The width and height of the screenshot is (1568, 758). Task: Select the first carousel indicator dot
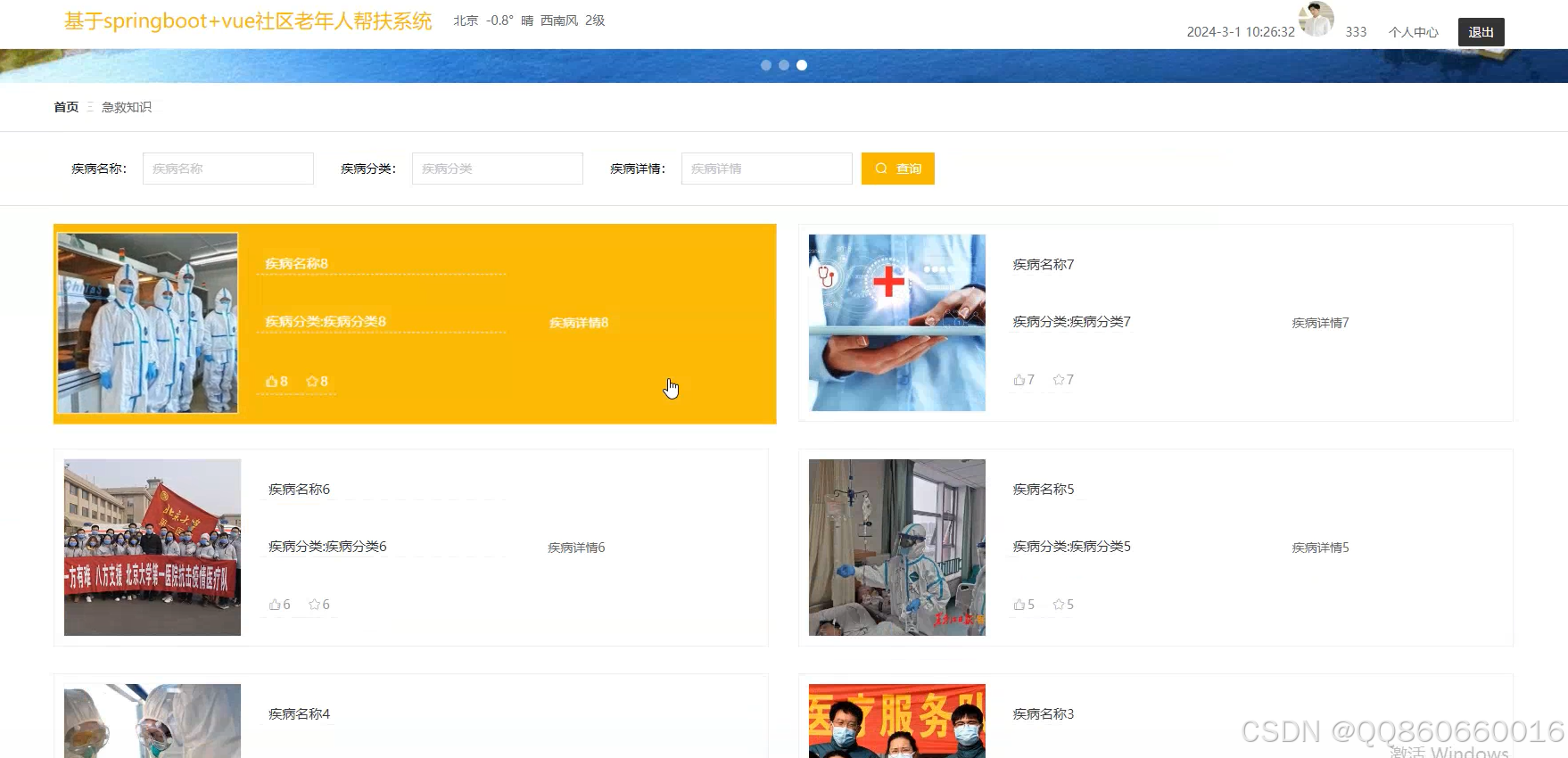pyautogui.click(x=766, y=65)
